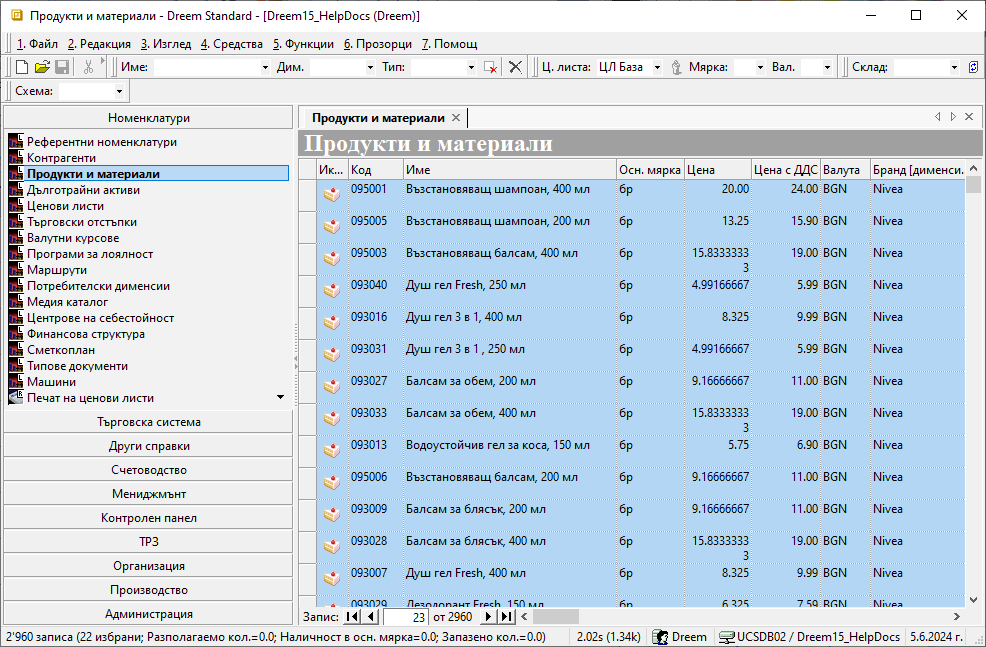Image resolution: width=986 pixels, height=647 pixels.
Task: Open the Средства menu
Action: pyautogui.click(x=232, y=44)
